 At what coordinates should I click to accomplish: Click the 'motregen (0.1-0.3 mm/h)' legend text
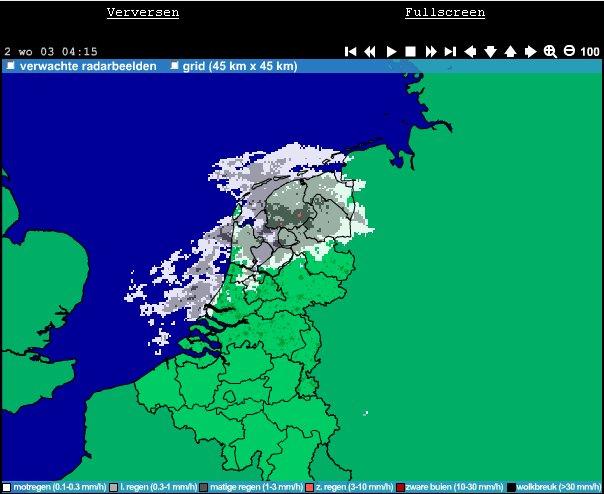click(x=60, y=487)
